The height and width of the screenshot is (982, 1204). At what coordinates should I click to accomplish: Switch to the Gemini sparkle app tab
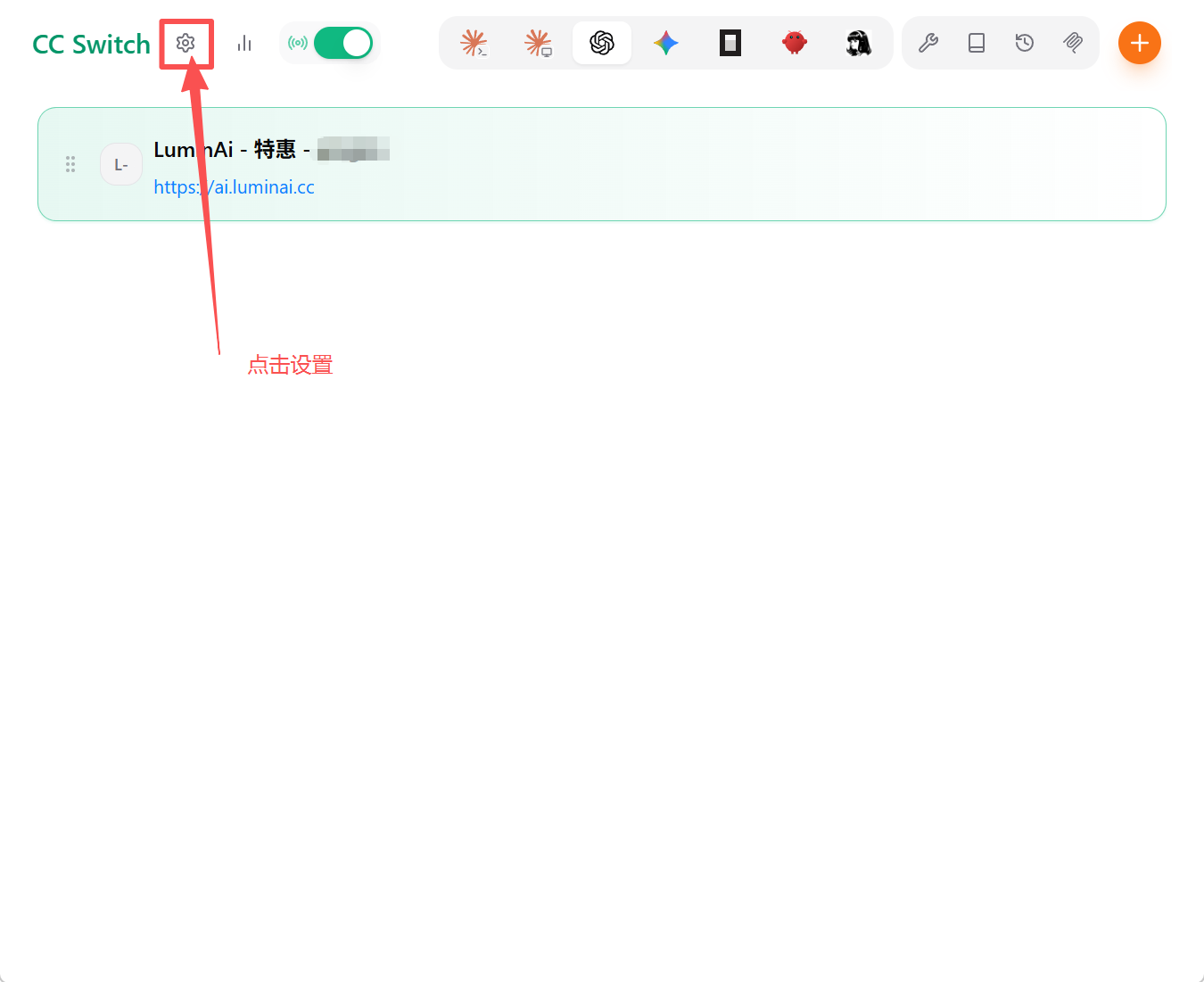[x=666, y=43]
